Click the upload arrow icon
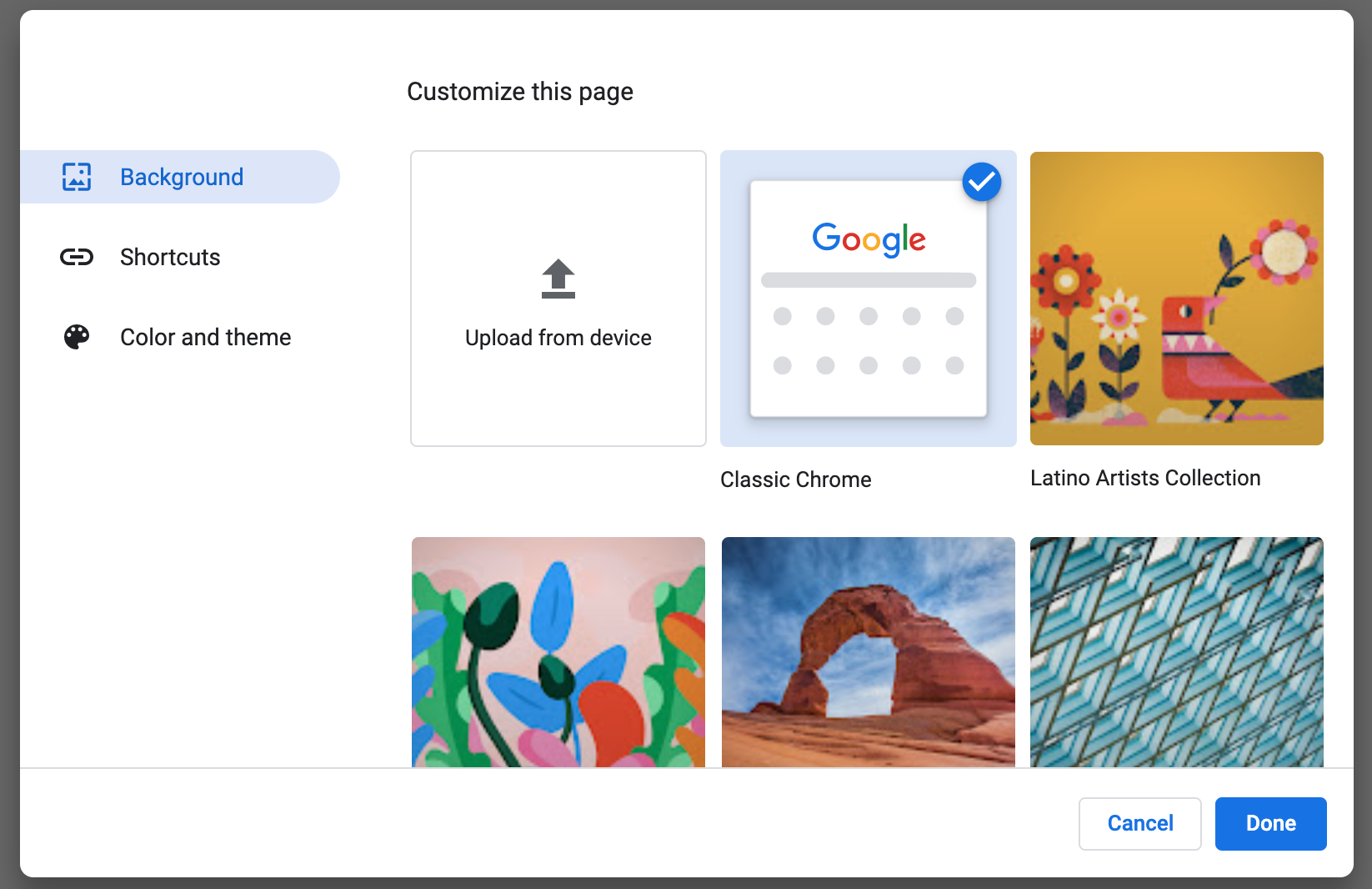The image size is (1372, 889). pyautogui.click(x=558, y=279)
